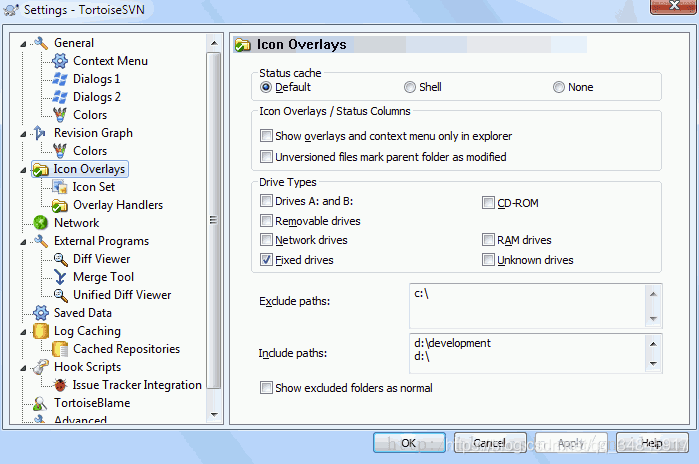Click the tree panel scroll up arrow
The width and height of the screenshot is (699, 464).
[214, 43]
